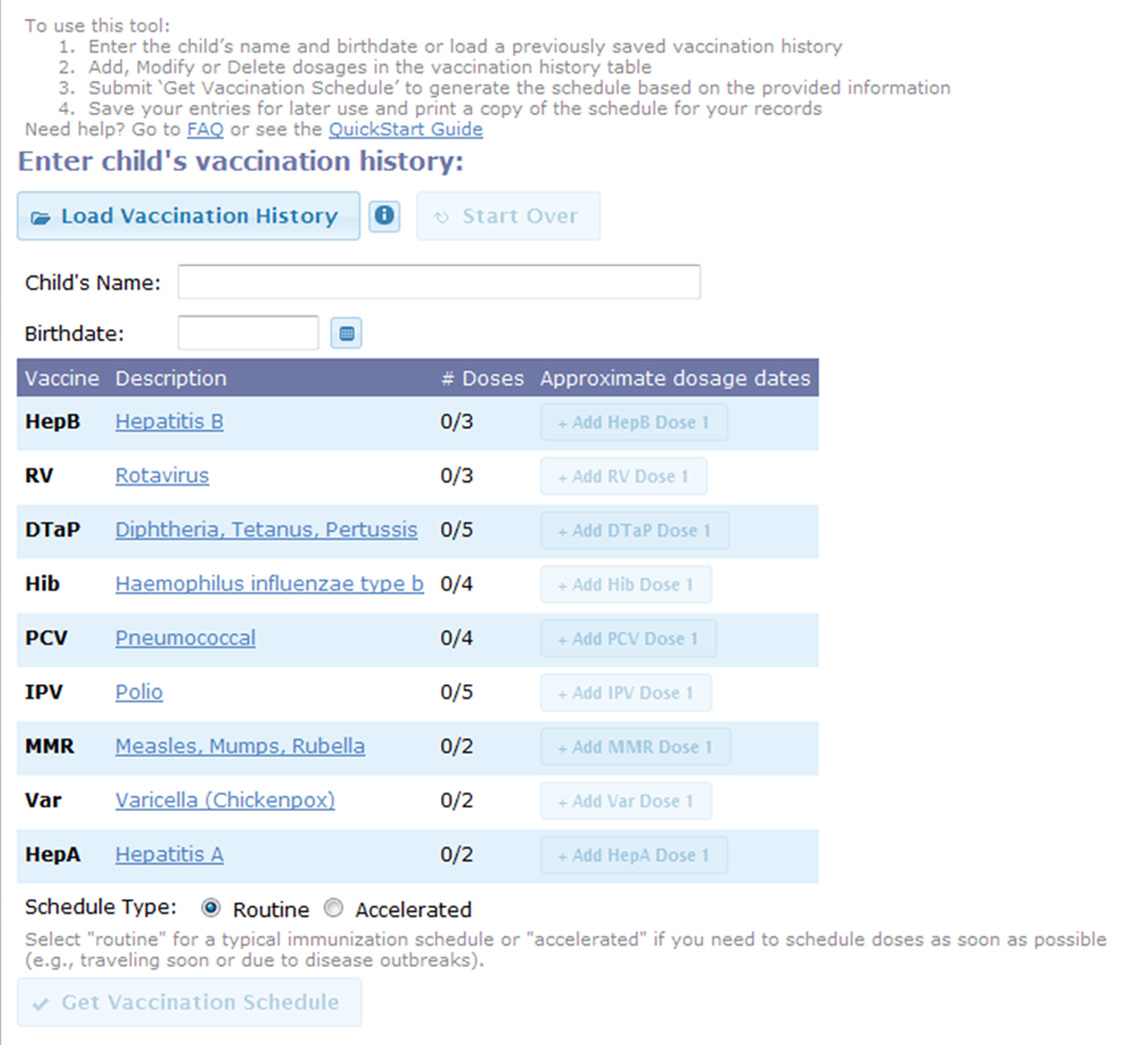Viewport: 1140px width, 1045px height.
Task: Follow the Hepatitis B description link
Action: [x=169, y=422]
